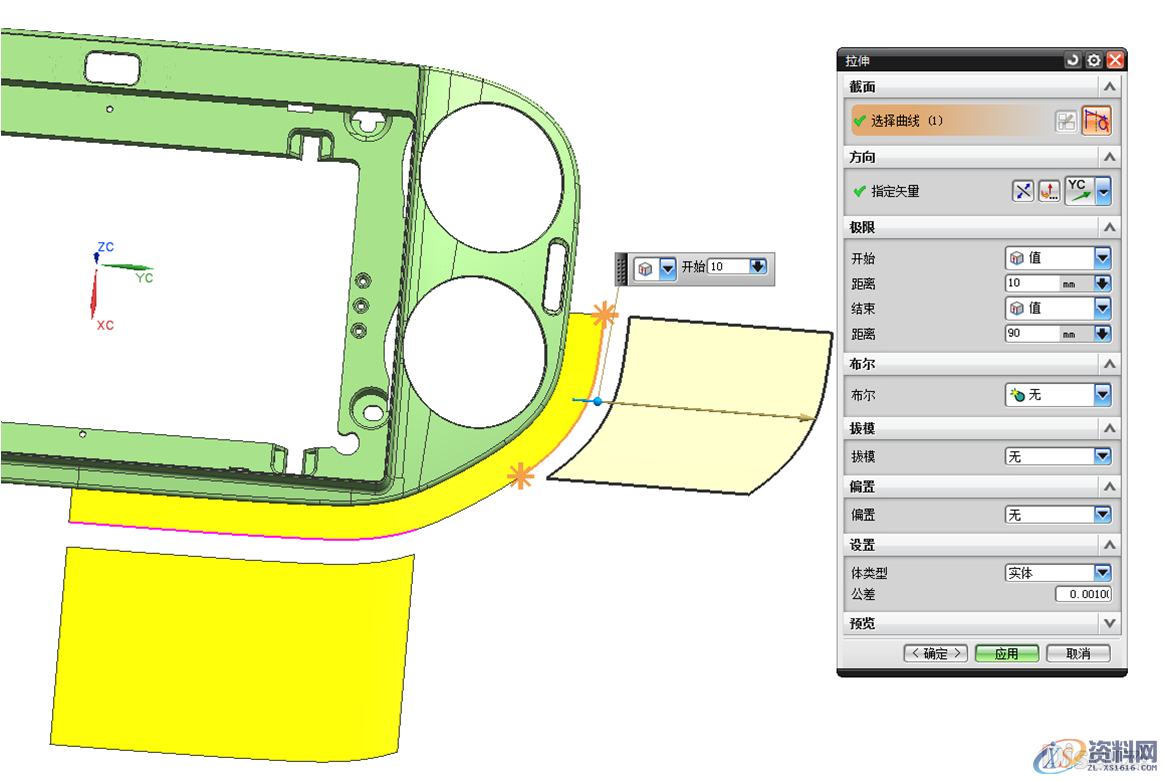The width and height of the screenshot is (1165, 781).
Task: Collapse the 极限 section
Action: tap(1108, 228)
